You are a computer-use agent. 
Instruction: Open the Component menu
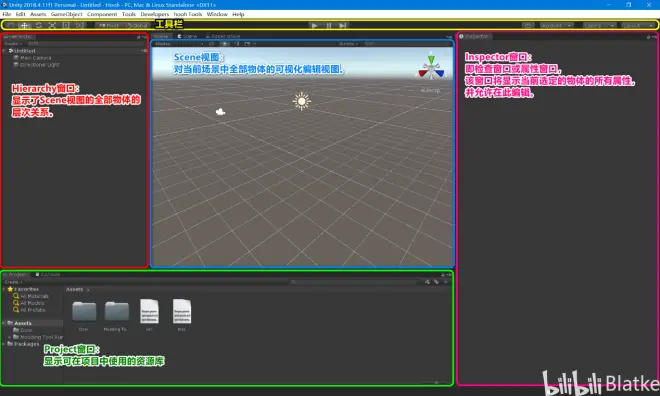pyautogui.click(x=102, y=14)
